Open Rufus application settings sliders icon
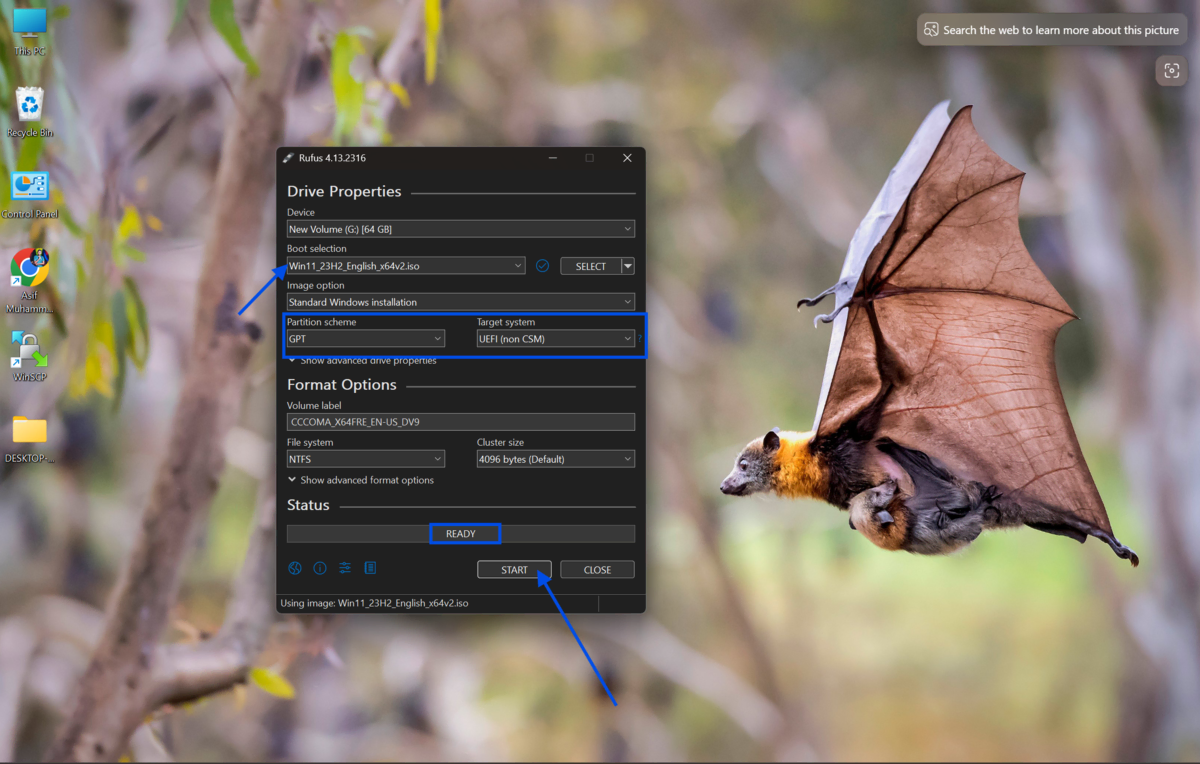The width and height of the screenshot is (1200, 764). point(345,568)
